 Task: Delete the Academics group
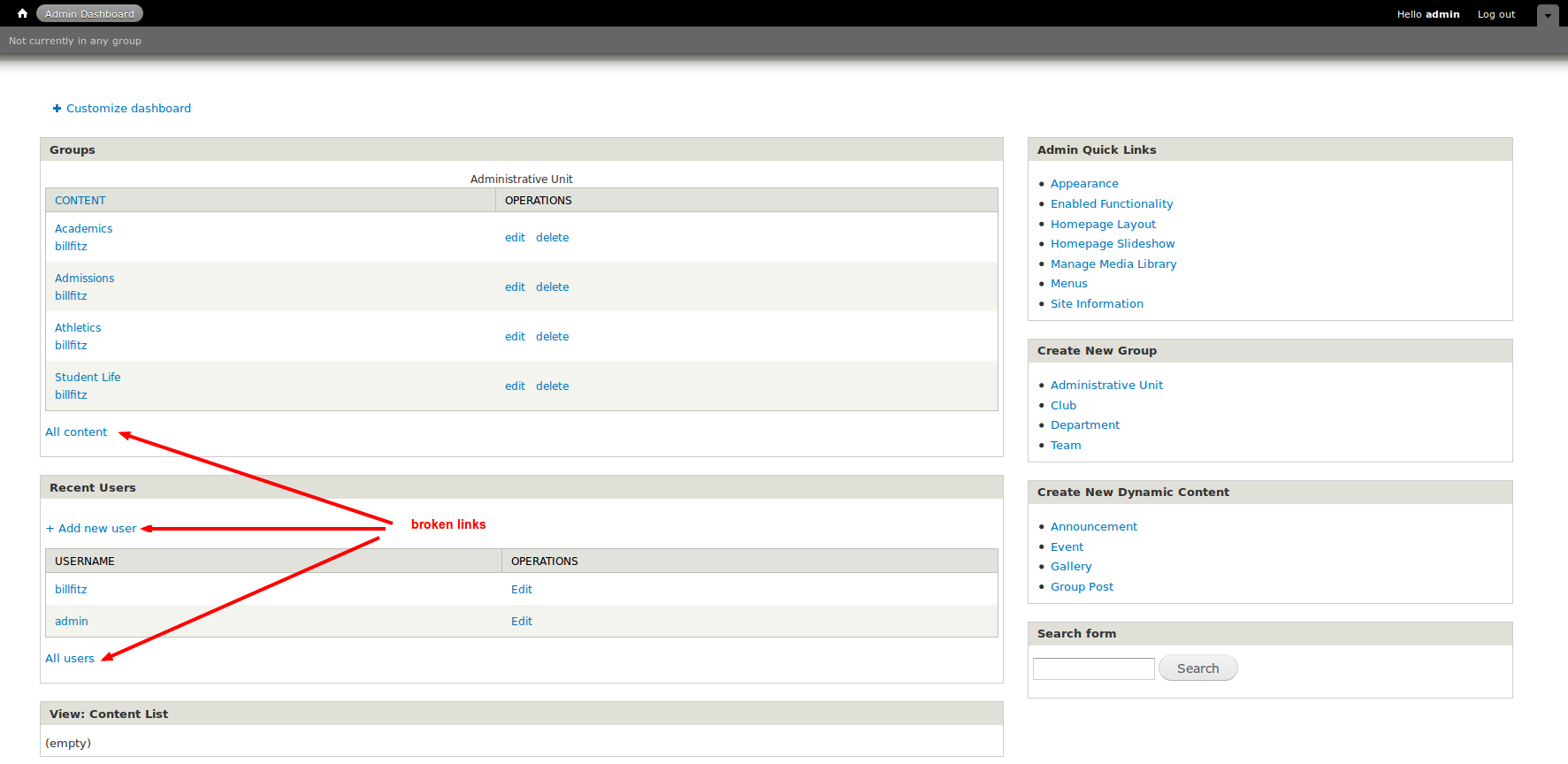(552, 237)
